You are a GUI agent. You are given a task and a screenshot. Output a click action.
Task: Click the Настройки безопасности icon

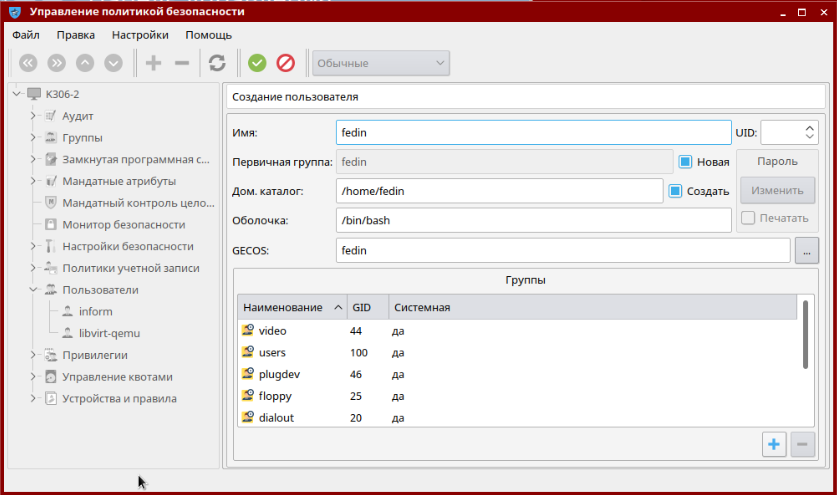click(x=51, y=246)
